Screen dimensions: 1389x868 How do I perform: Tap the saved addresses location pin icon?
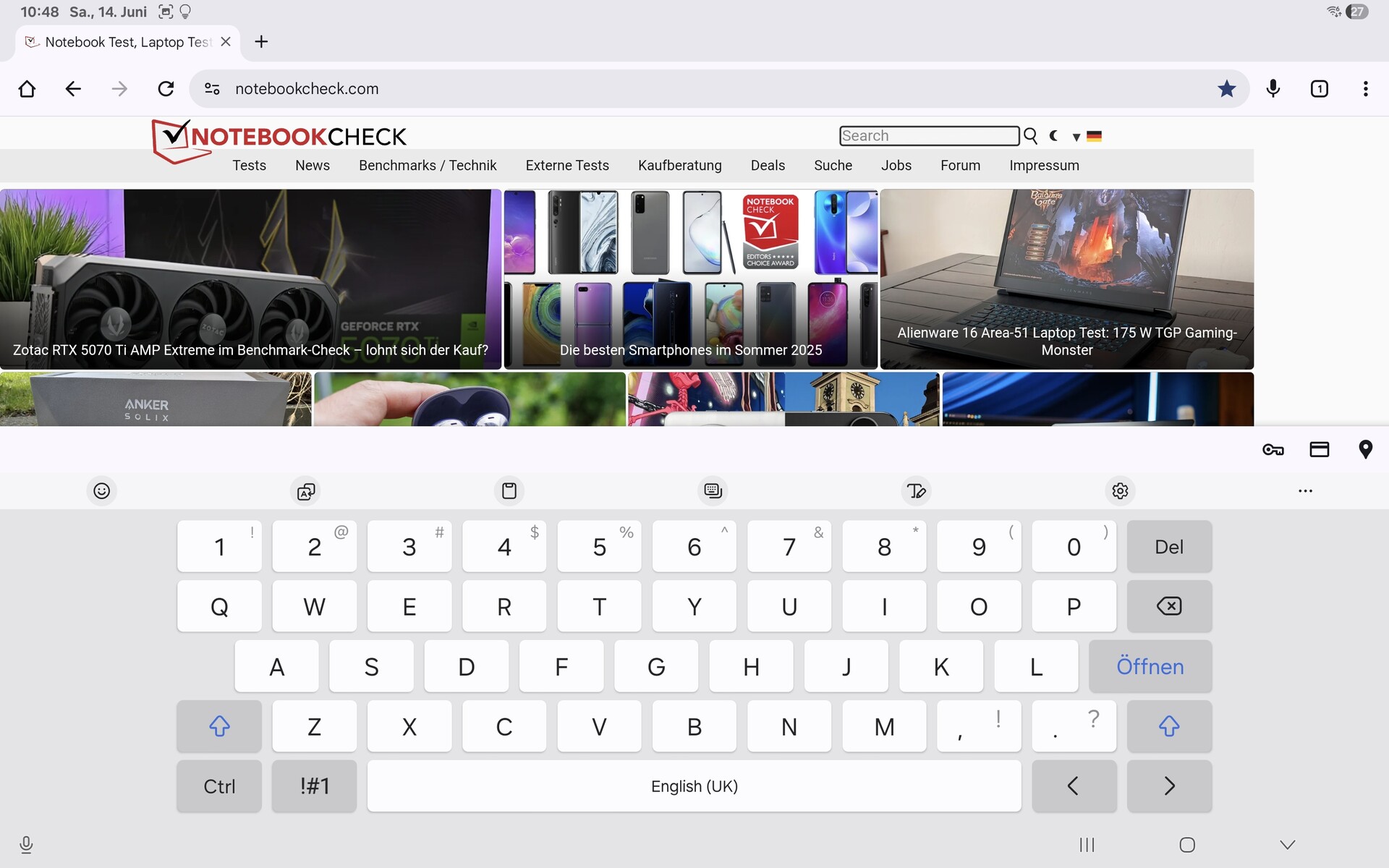[x=1365, y=450]
